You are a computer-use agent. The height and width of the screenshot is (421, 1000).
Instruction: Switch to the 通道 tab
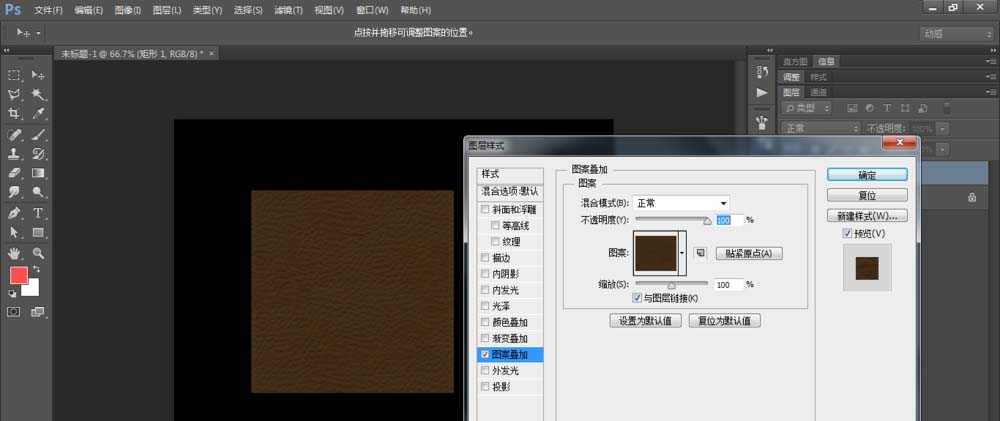click(818, 92)
